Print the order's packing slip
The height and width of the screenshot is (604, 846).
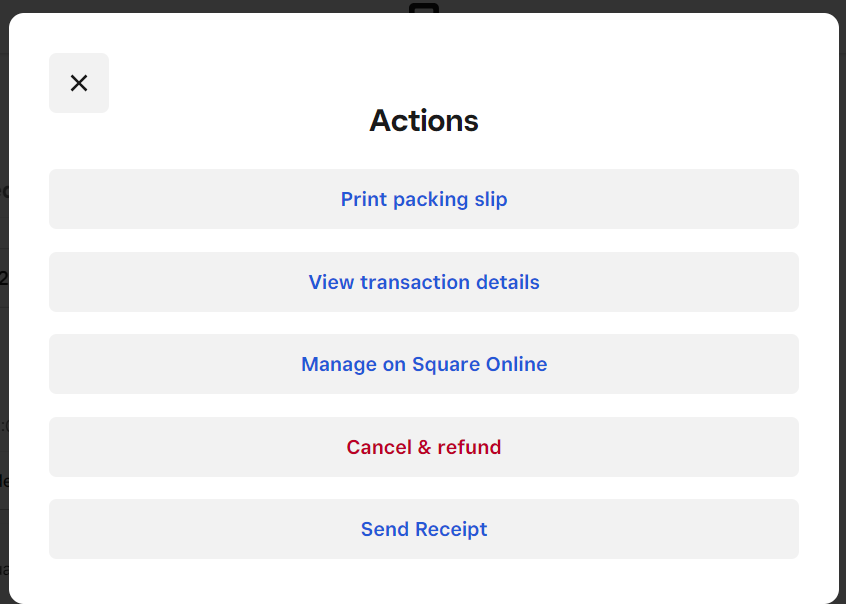point(424,199)
